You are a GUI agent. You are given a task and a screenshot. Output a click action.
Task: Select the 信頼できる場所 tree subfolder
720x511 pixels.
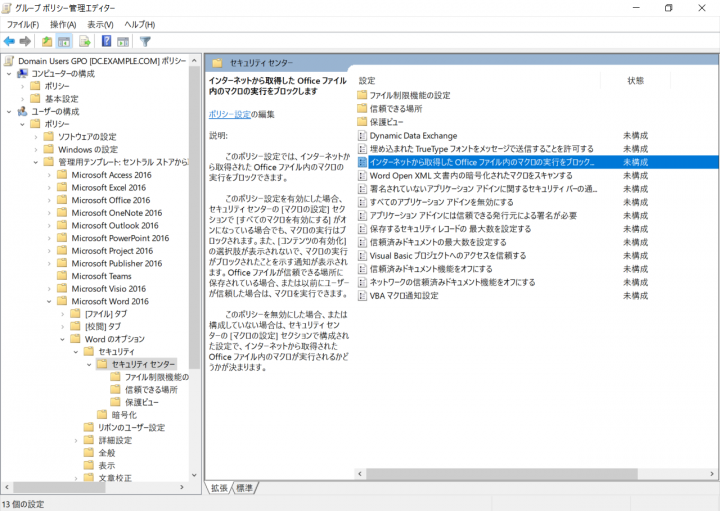pyautogui.click(x=151, y=390)
